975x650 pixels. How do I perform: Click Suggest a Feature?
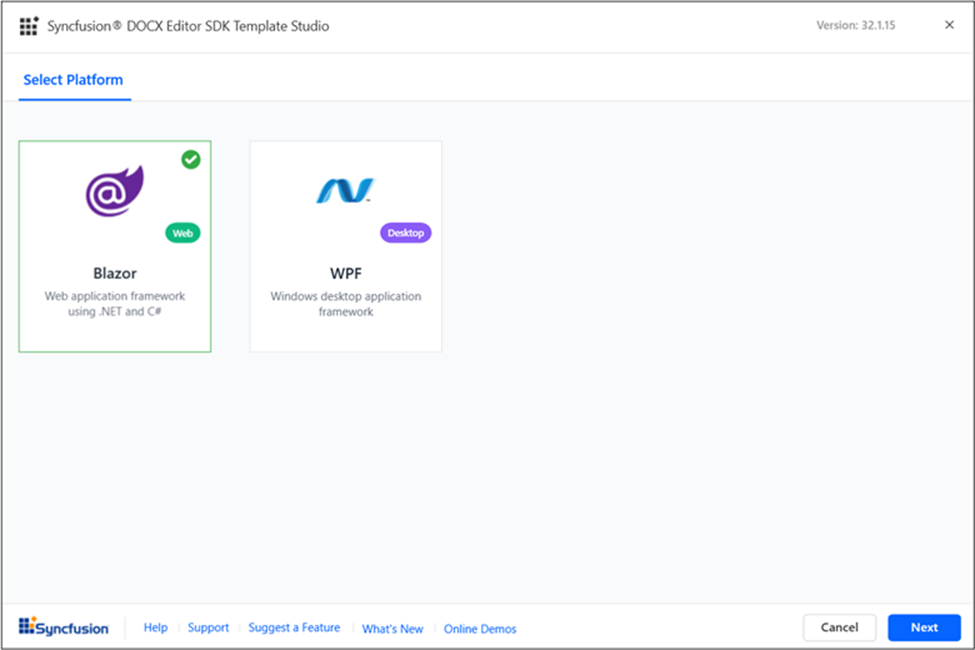tap(294, 628)
